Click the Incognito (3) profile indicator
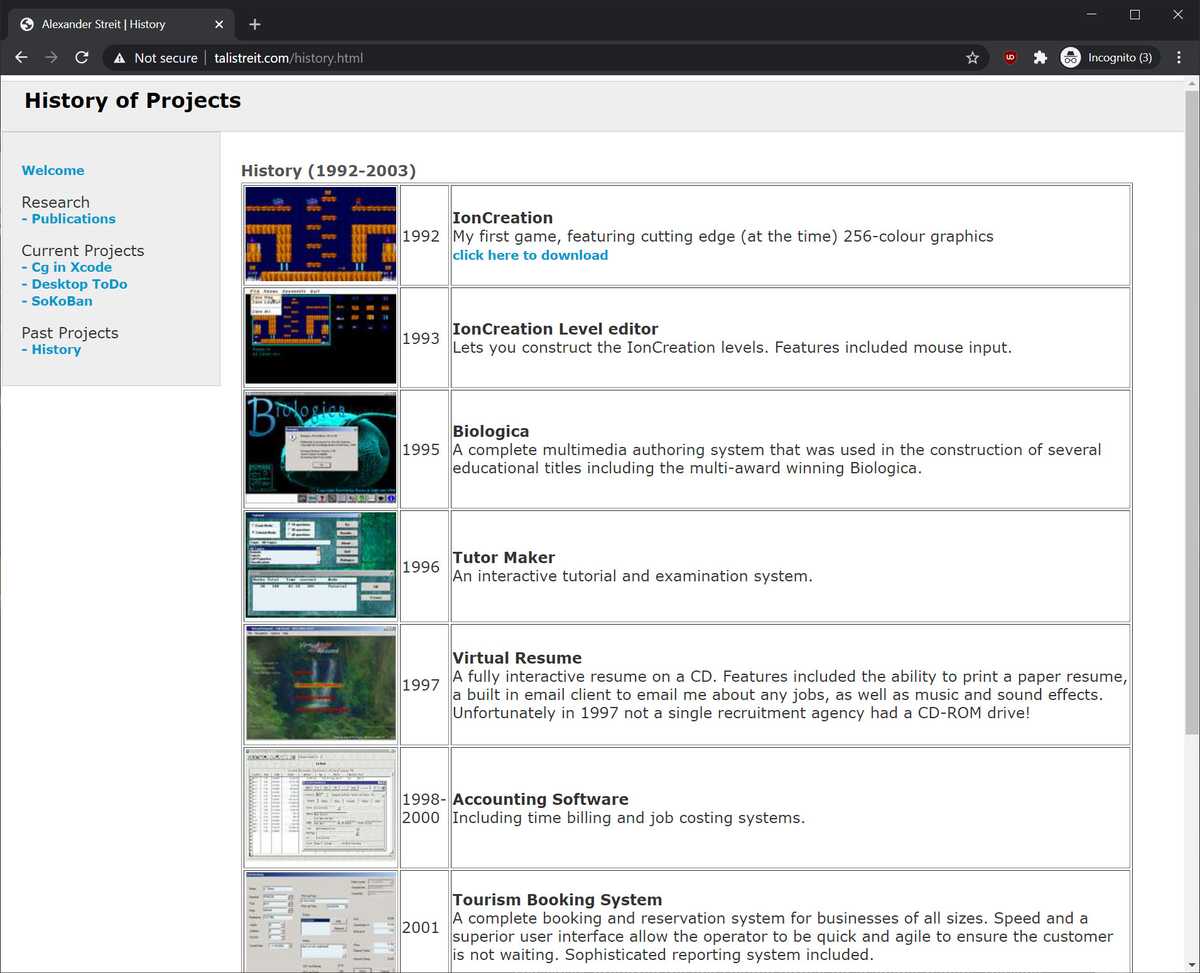 pos(1109,58)
